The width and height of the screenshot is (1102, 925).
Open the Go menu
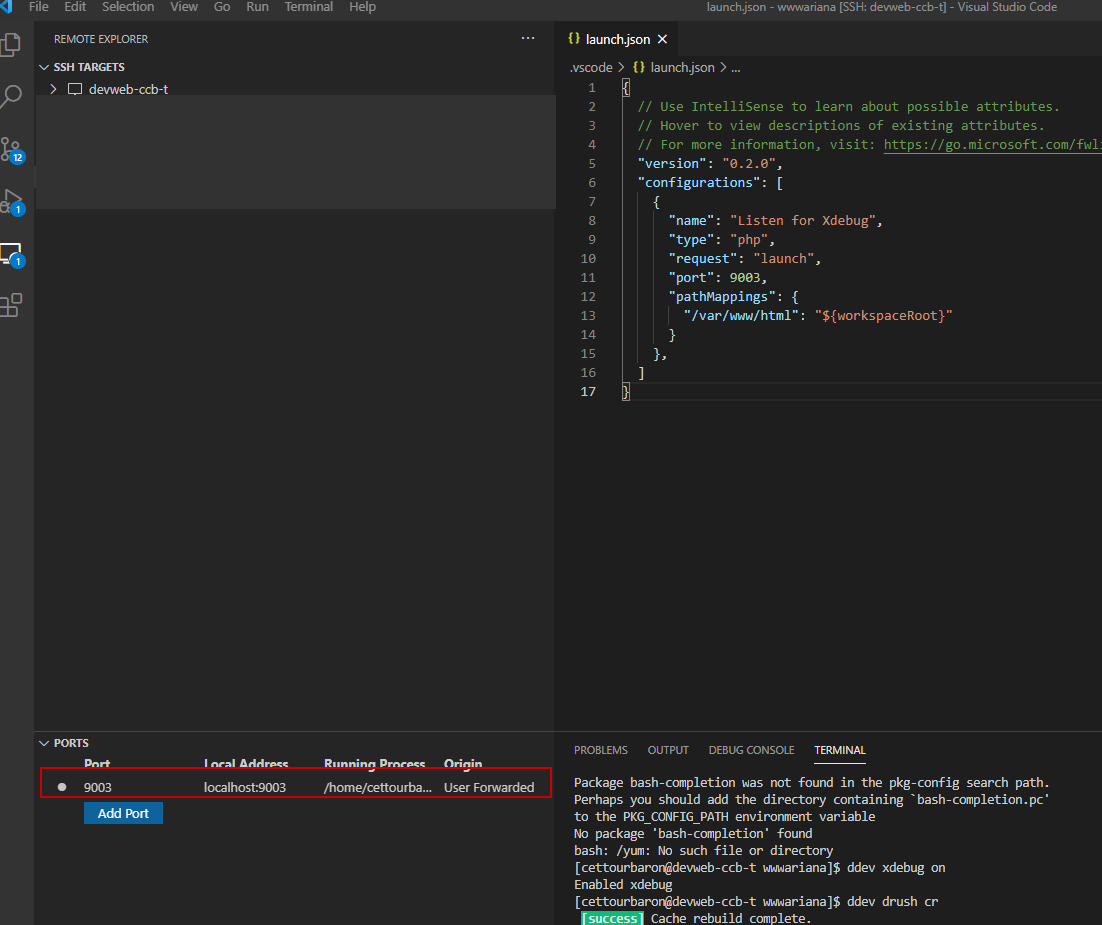(x=222, y=7)
